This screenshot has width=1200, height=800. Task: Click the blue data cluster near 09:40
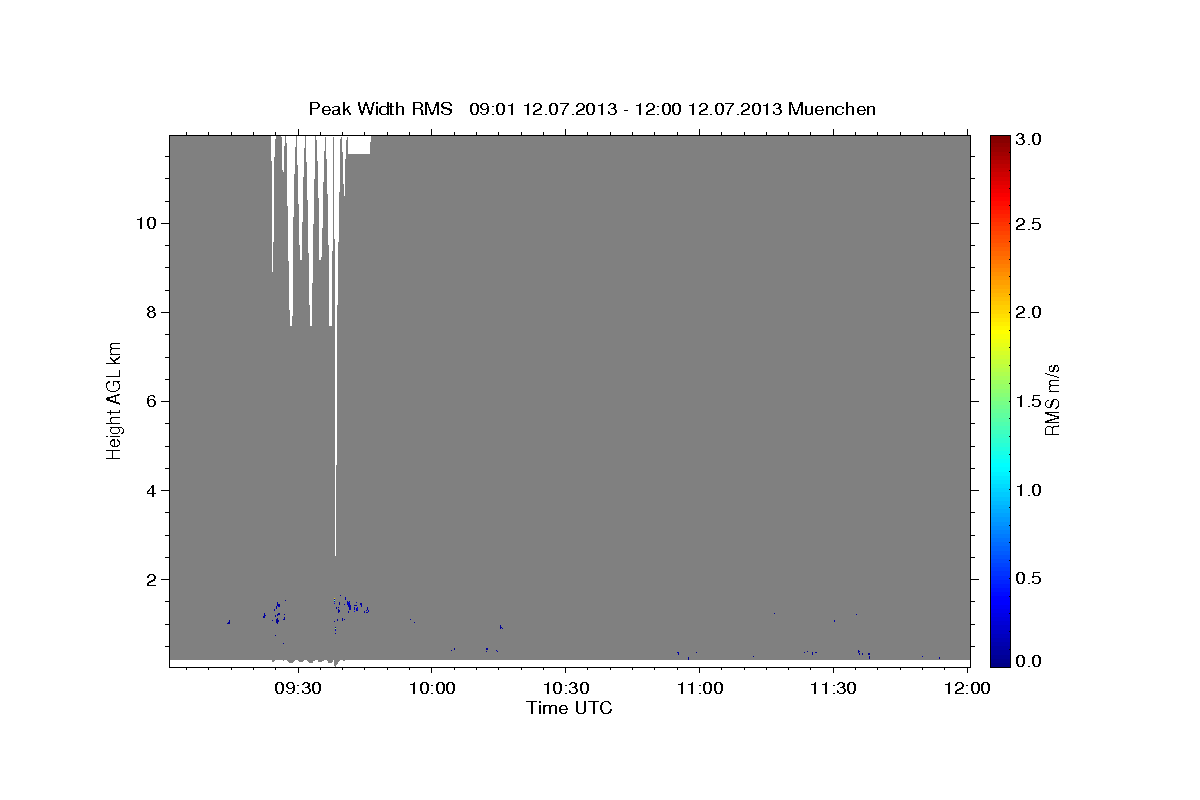point(350,606)
